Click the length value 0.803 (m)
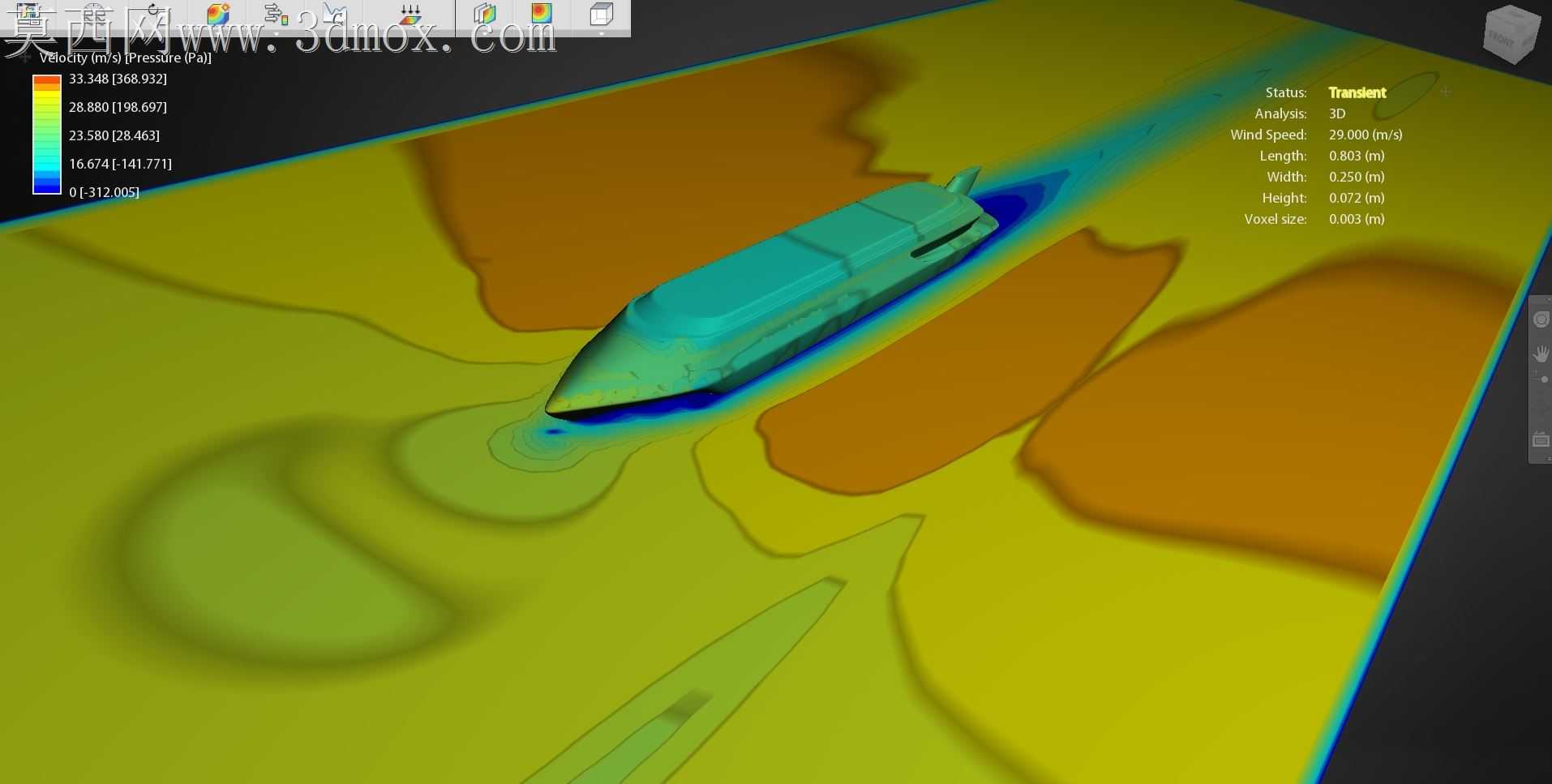 tap(1357, 156)
